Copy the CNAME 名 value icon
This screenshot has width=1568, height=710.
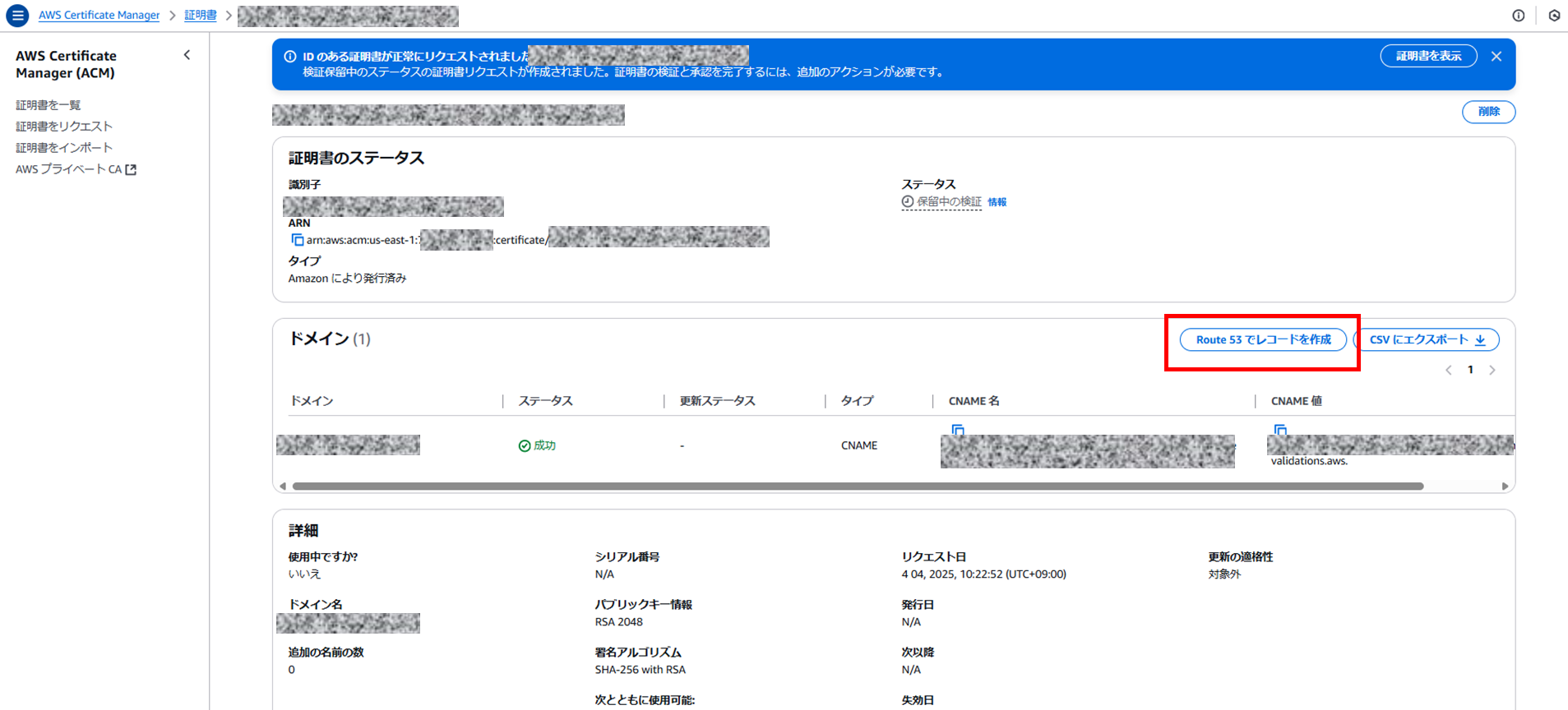[958, 430]
